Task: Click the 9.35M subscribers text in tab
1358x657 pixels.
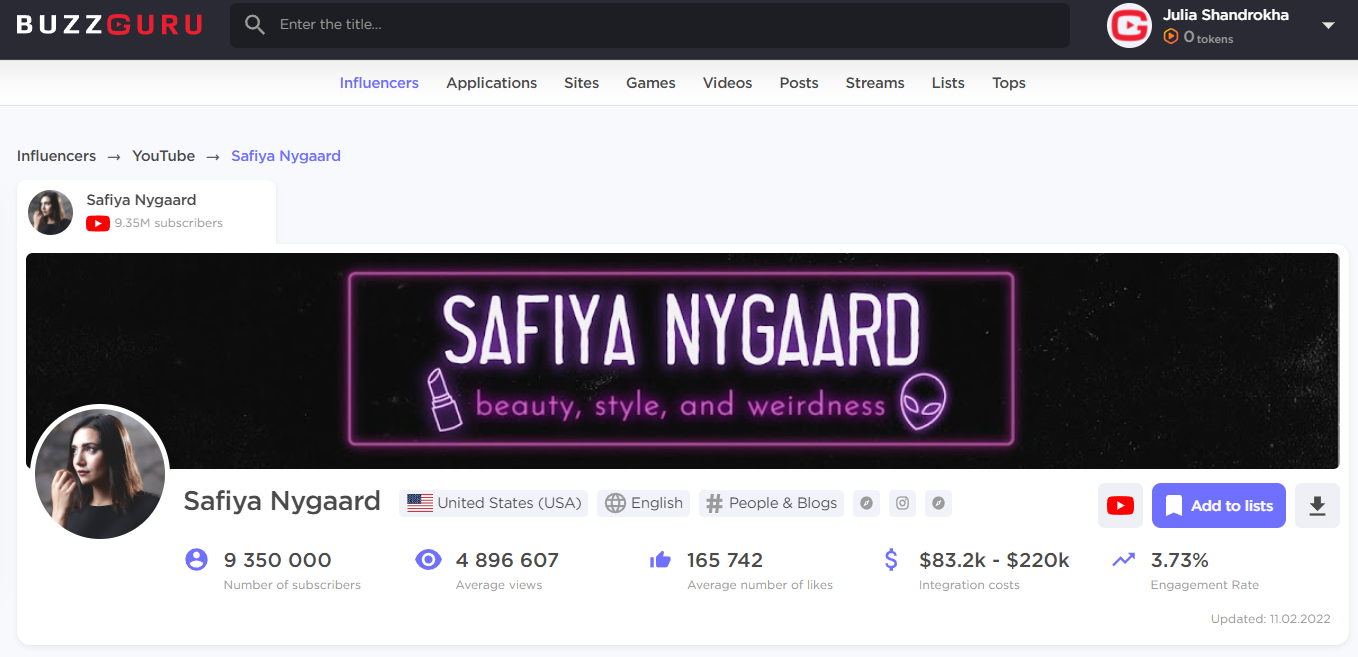Action: tap(169, 223)
